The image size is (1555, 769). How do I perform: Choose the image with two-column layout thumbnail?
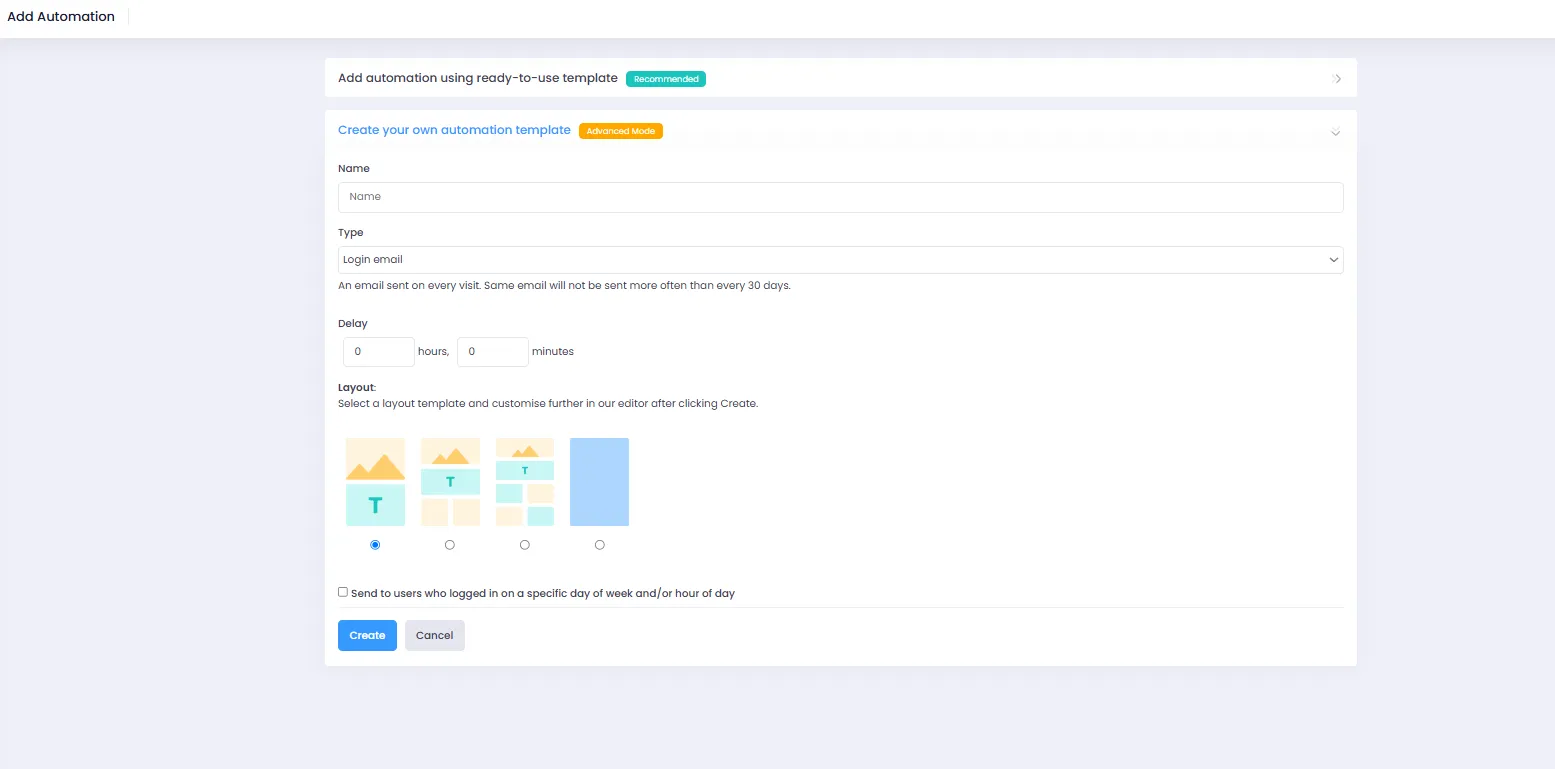450,482
